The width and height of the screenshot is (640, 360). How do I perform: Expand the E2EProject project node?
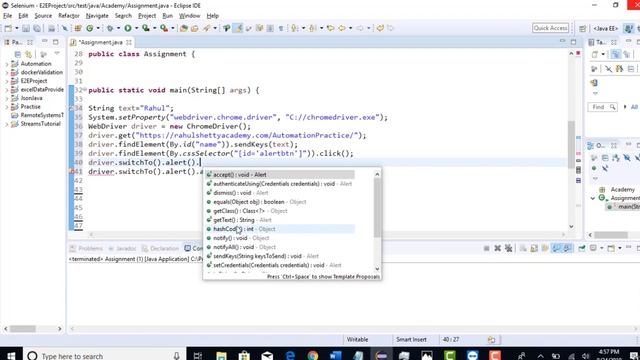[7, 81]
